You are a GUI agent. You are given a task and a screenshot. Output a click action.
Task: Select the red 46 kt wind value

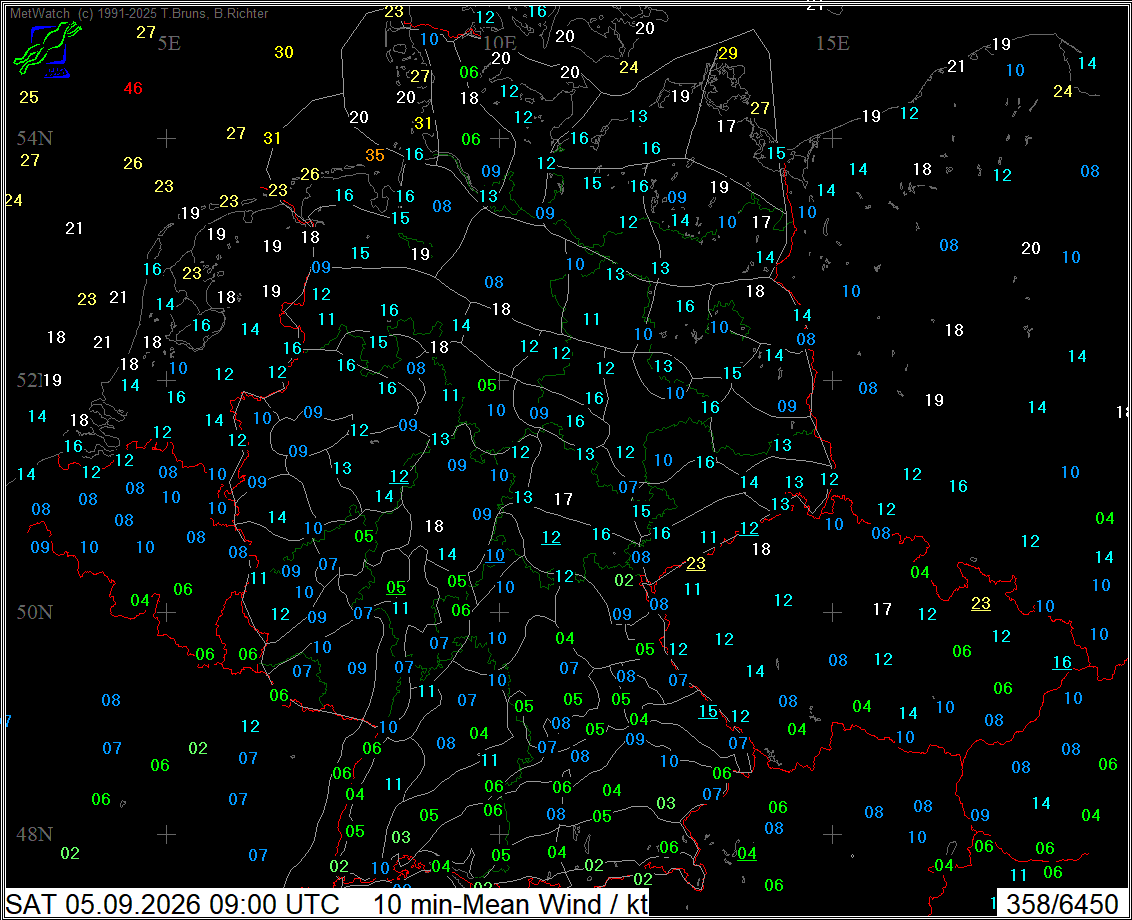[x=133, y=88]
